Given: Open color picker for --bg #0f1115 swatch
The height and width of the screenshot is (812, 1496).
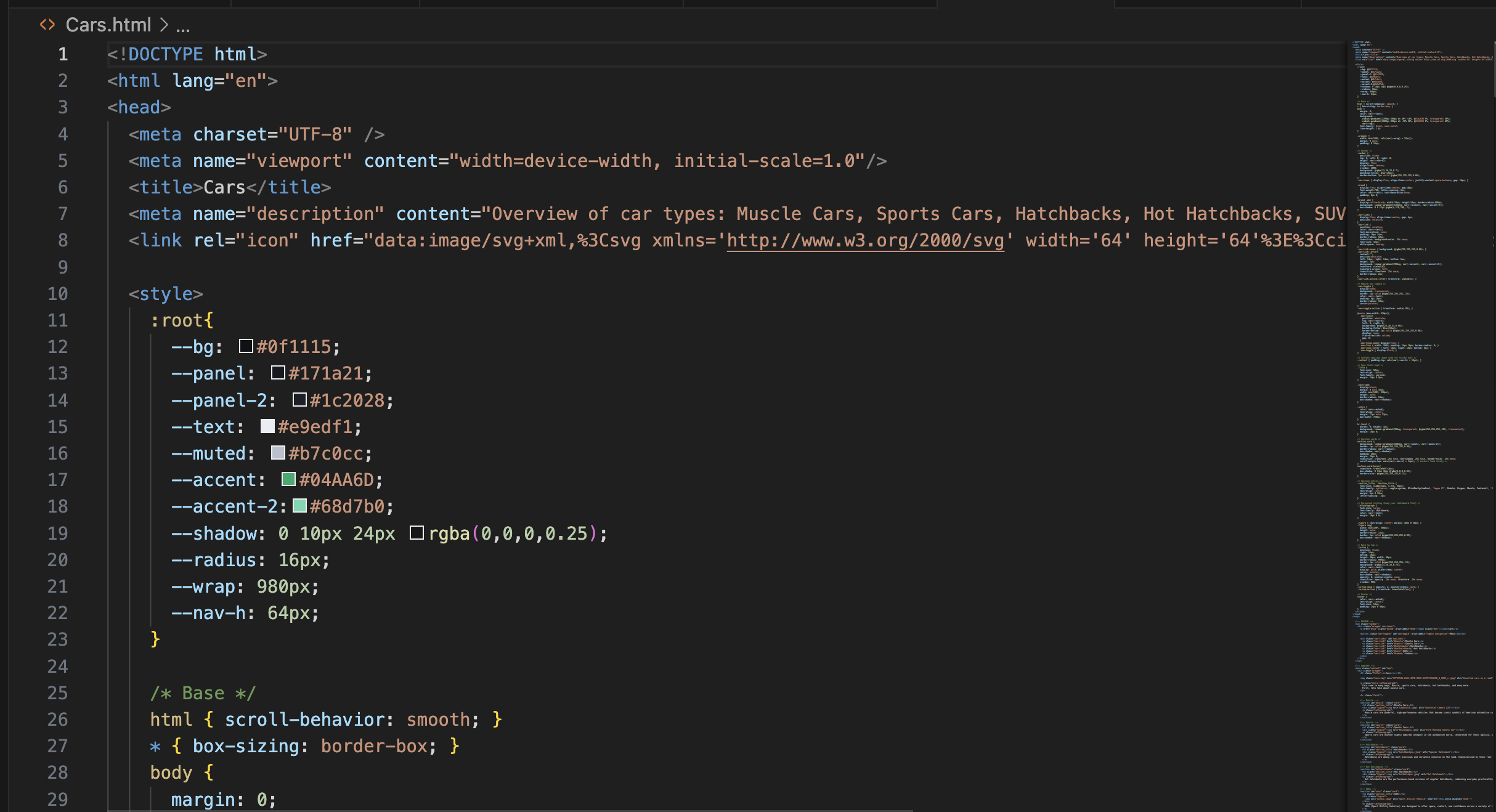Looking at the screenshot, I should tap(246, 346).
